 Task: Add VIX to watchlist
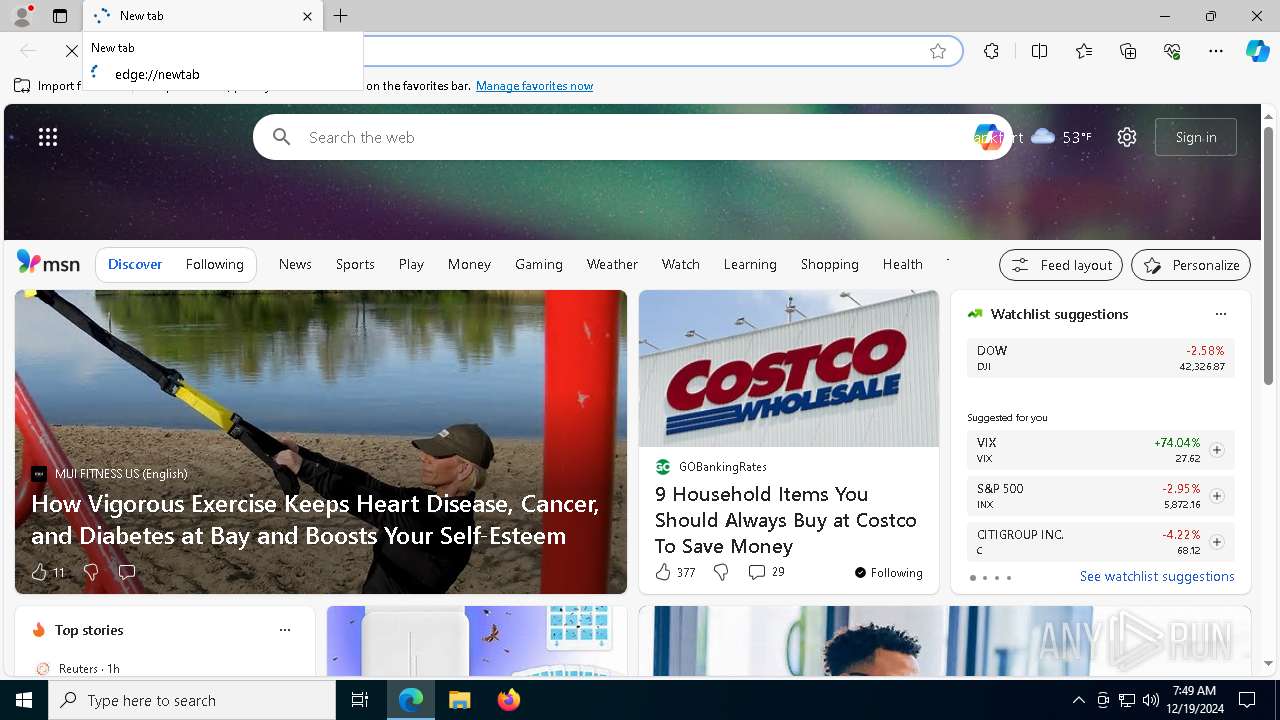1216,450
